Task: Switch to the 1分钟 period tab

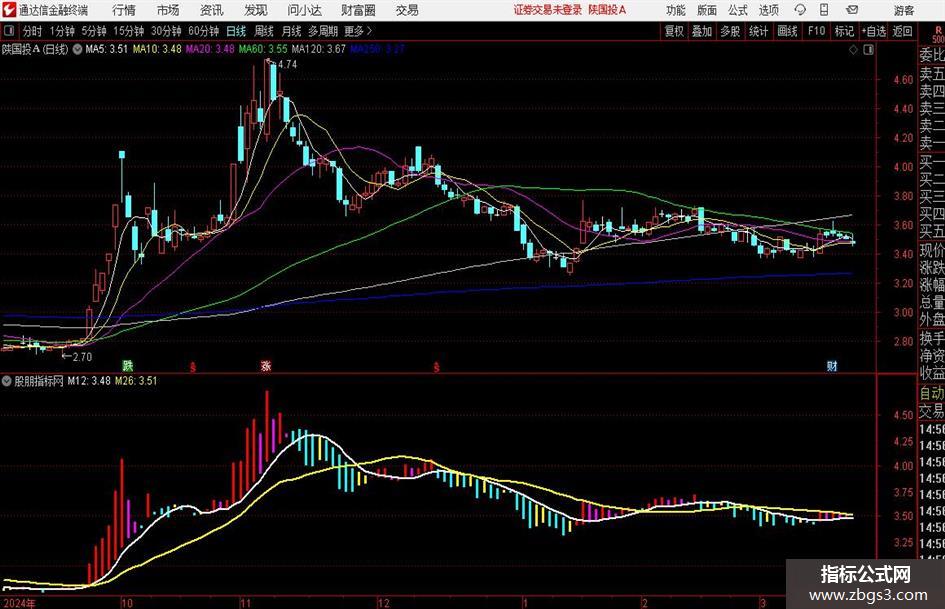Action: pyautogui.click(x=62, y=31)
